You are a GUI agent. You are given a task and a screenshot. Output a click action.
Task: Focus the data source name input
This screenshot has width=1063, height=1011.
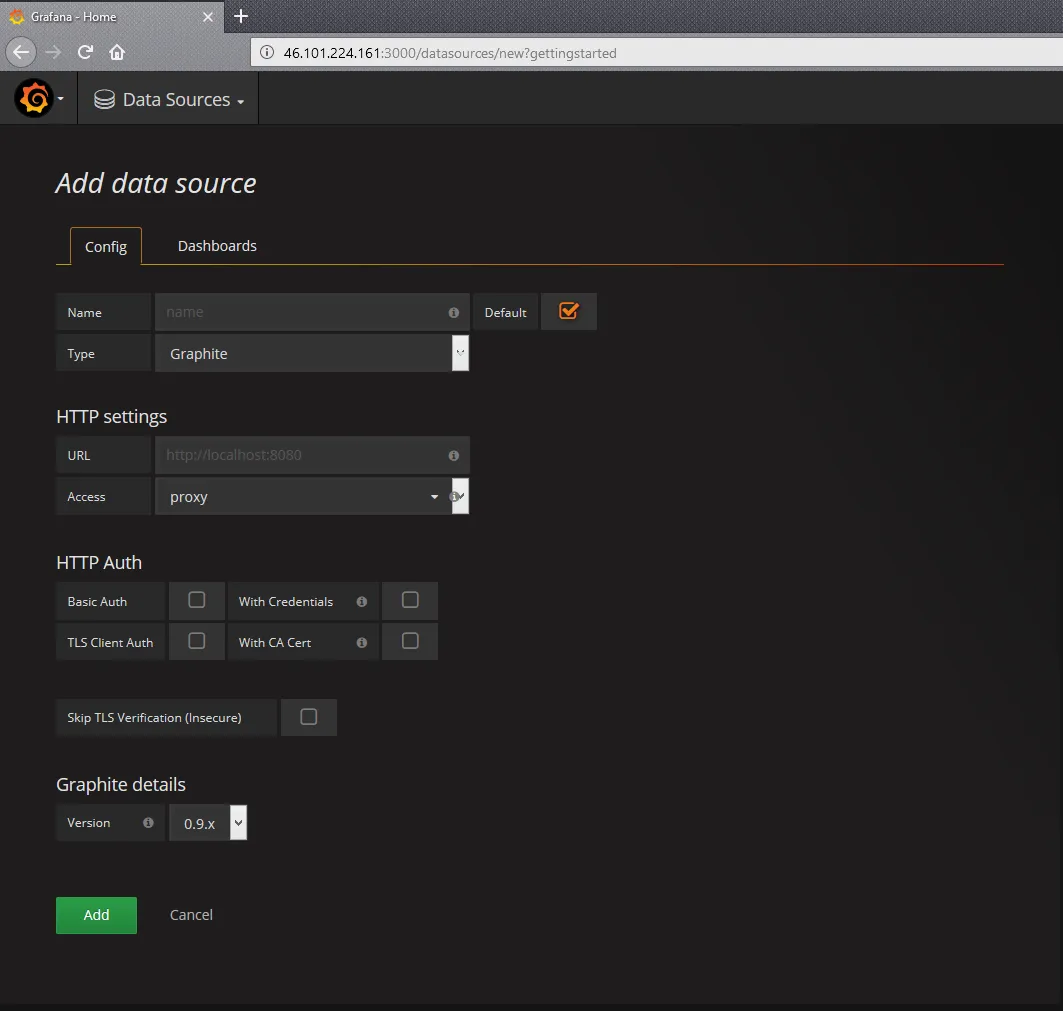click(312, 312)
